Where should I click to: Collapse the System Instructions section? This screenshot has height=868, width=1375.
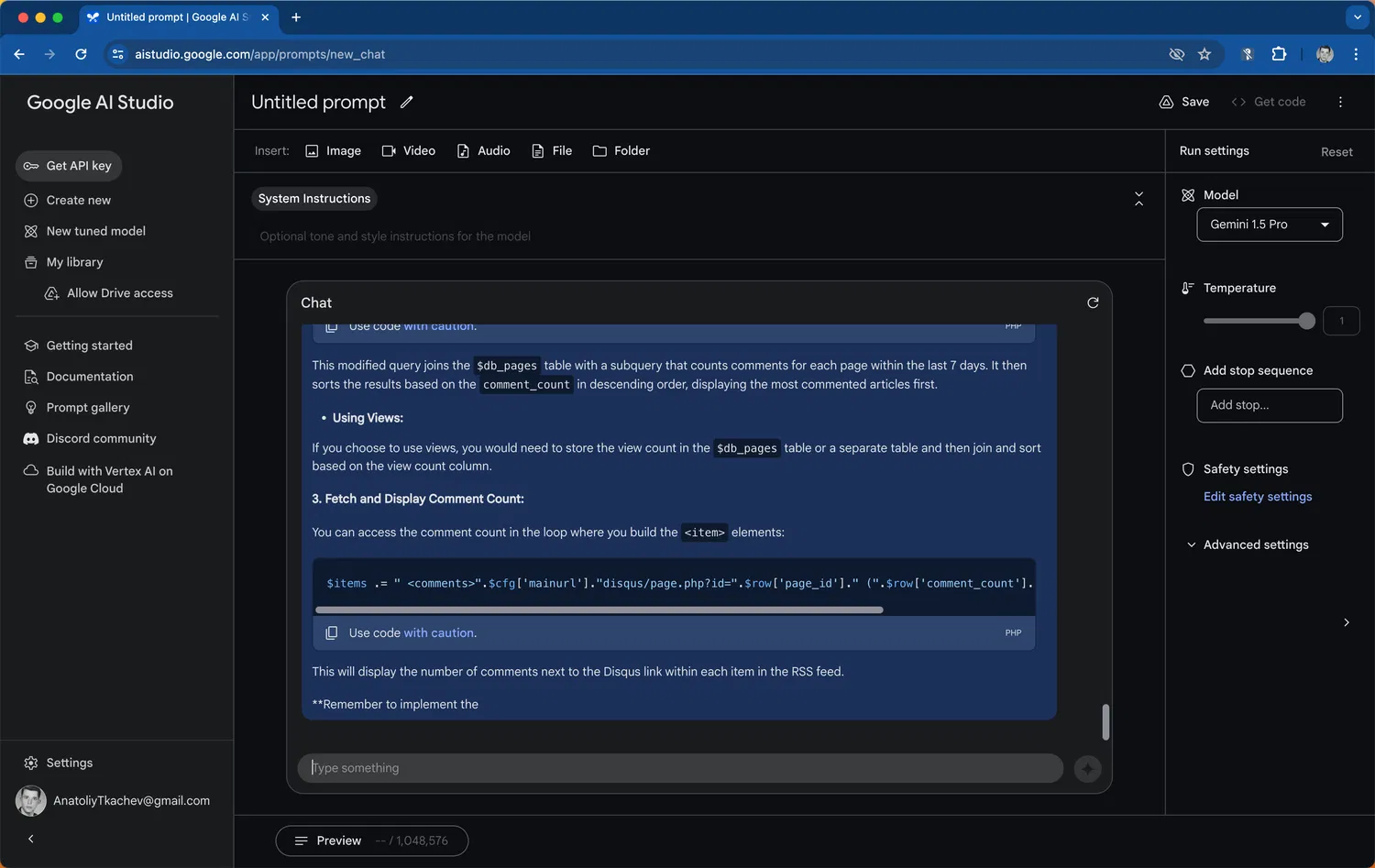(x=1138, y=199)
